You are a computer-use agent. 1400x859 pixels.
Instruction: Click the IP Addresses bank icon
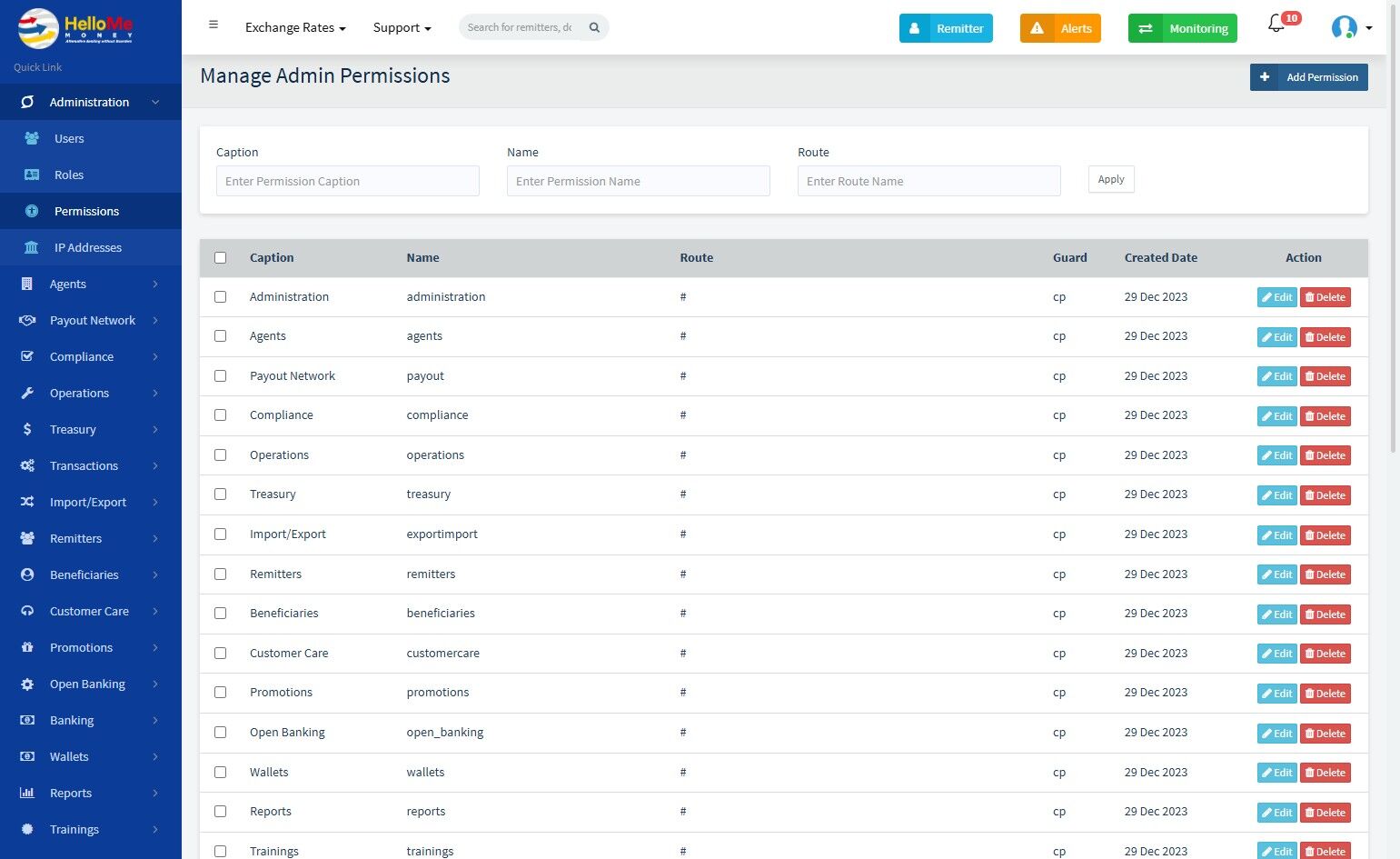pyautogui.click(x=32, y=247)
